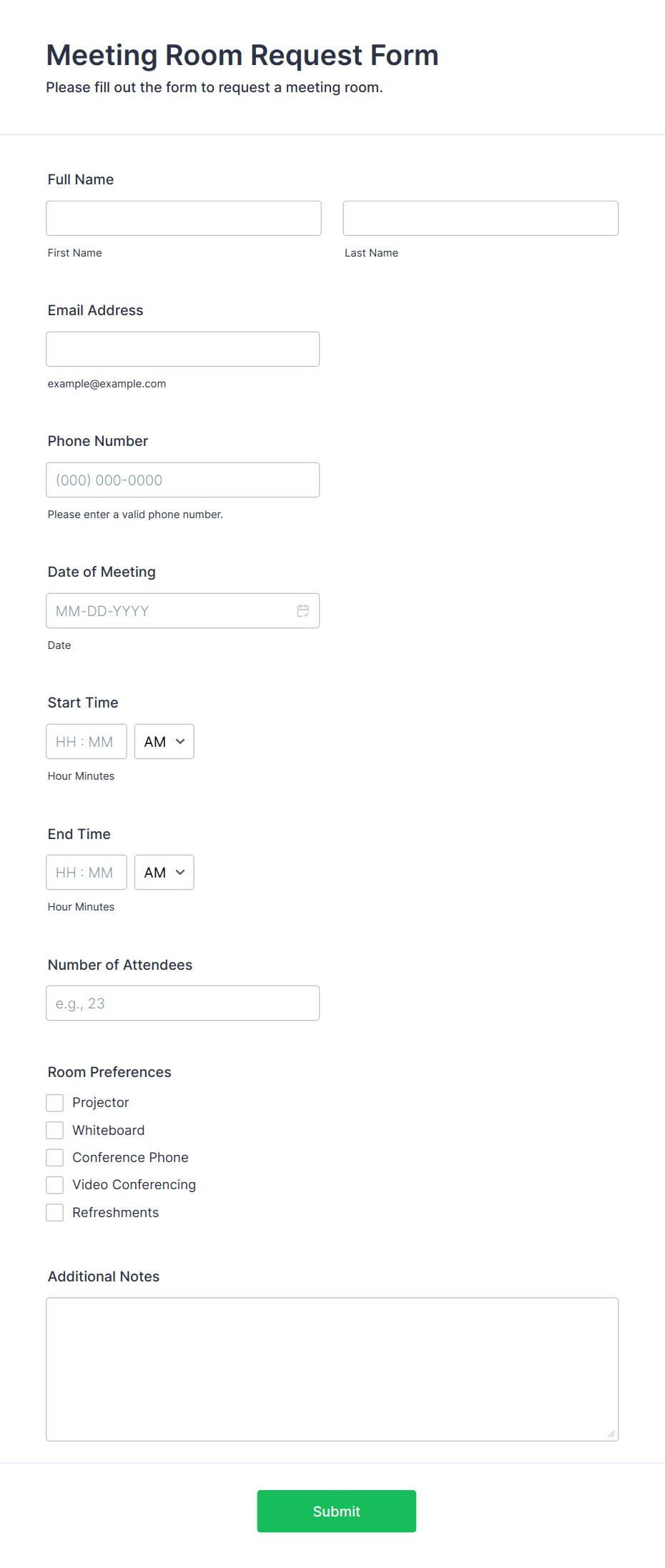Click the Submit button
The image size is (665, 1568).
point(336,1512)
